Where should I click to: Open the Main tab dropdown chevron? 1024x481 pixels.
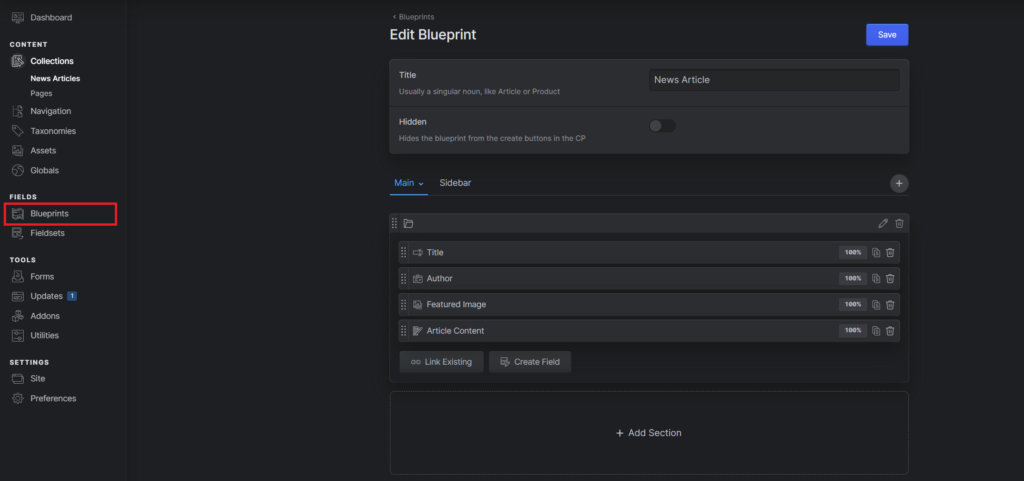tap(422, 184)
